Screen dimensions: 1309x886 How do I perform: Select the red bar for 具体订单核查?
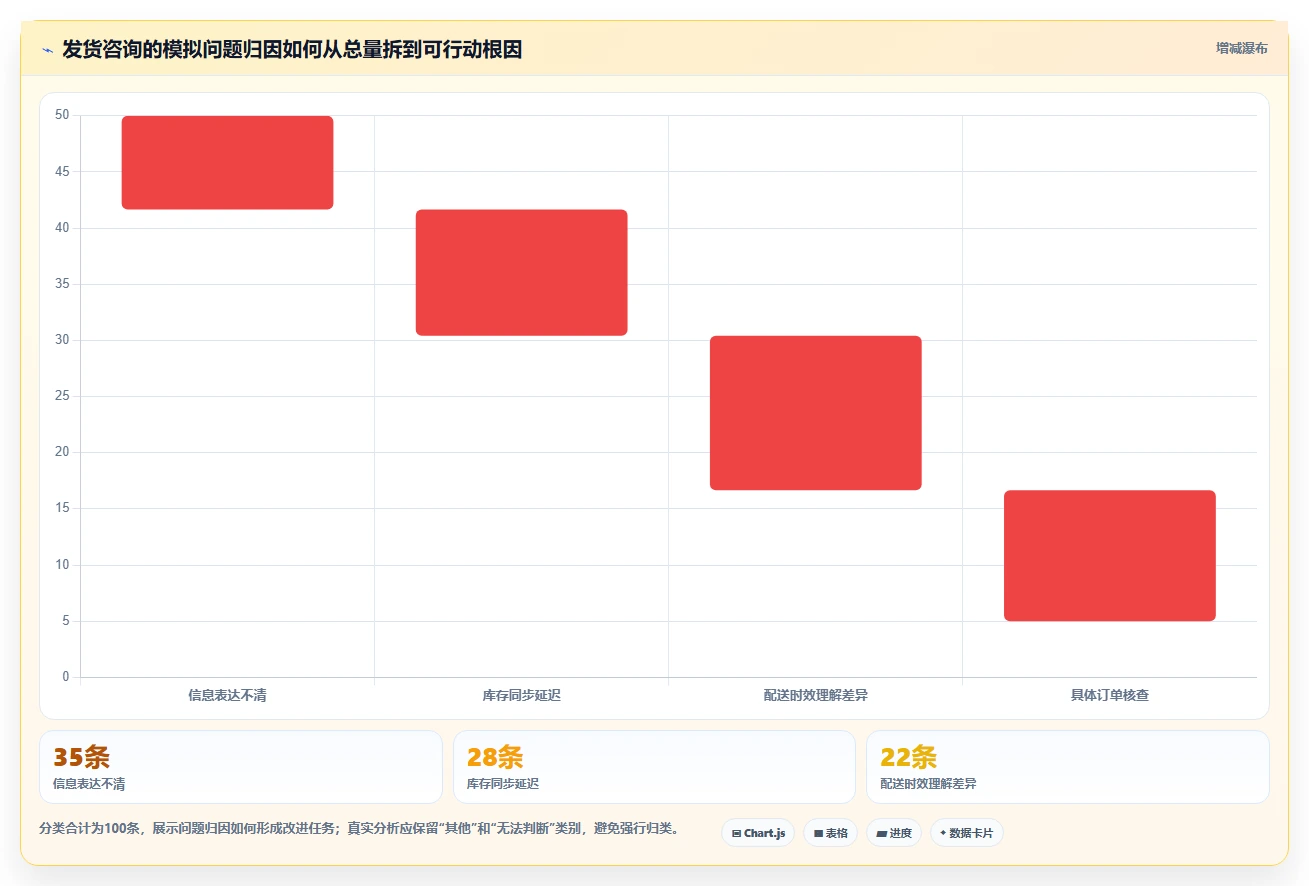click(x=1110, y=556)
